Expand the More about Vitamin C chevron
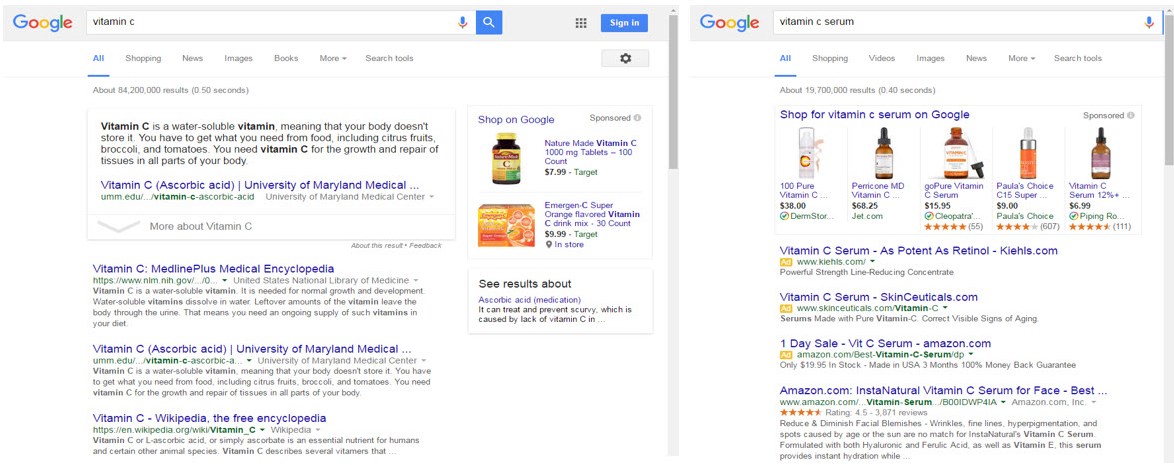 point(118,225)
